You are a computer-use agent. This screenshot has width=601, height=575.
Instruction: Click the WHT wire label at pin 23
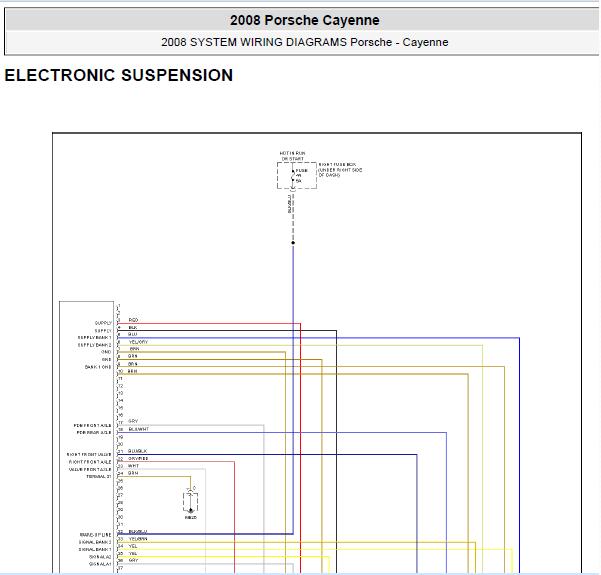133,465
